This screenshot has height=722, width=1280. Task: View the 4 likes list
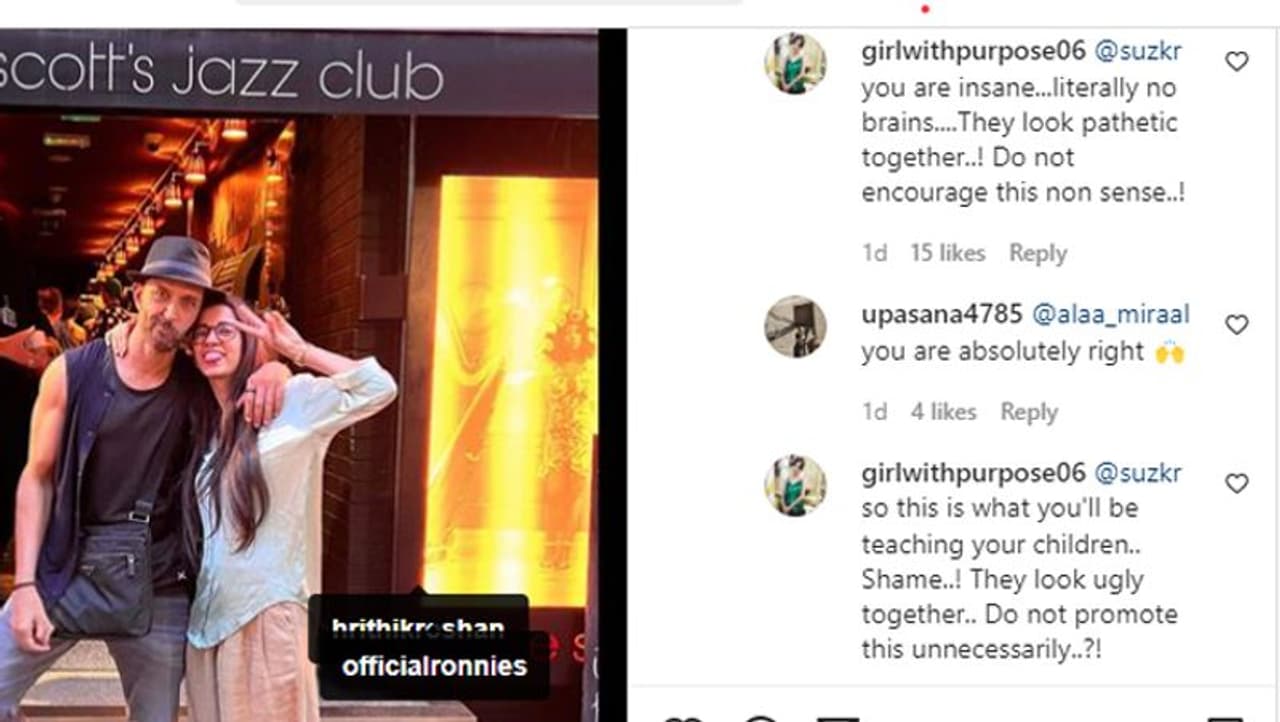point(943,412)
